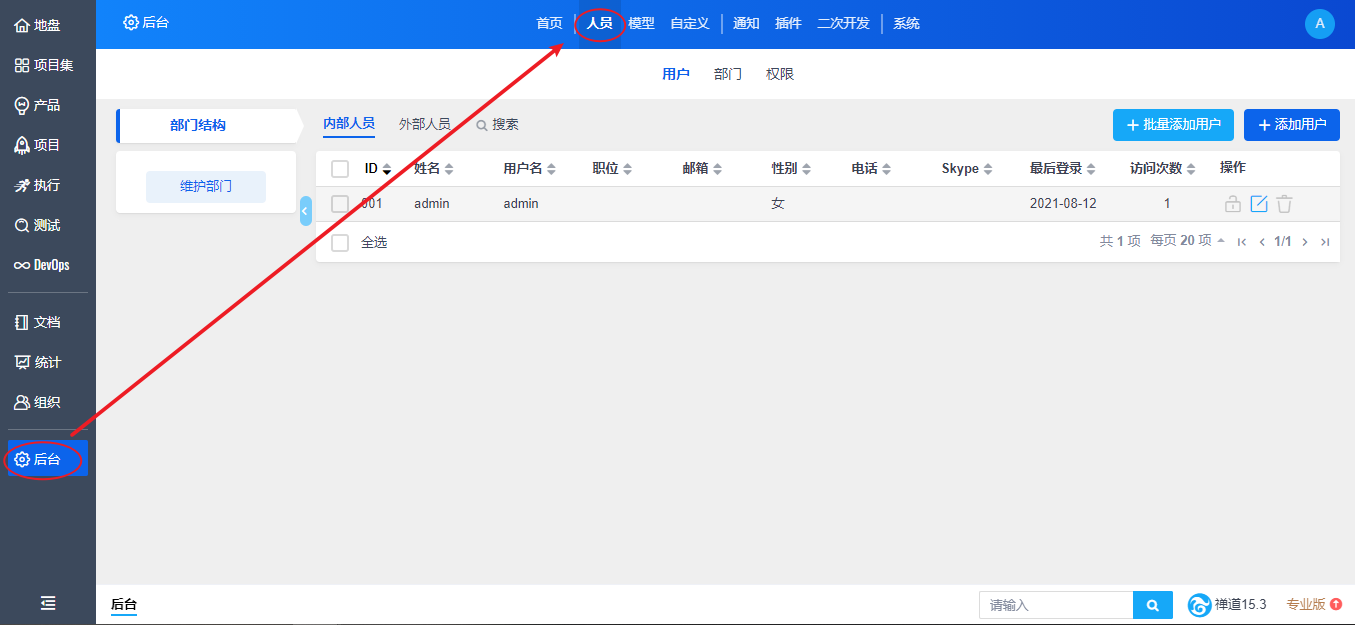Viewport: 1355px width, 625px height.
Task: Open the 测试 sidebar module
Action: pos(38,225)
